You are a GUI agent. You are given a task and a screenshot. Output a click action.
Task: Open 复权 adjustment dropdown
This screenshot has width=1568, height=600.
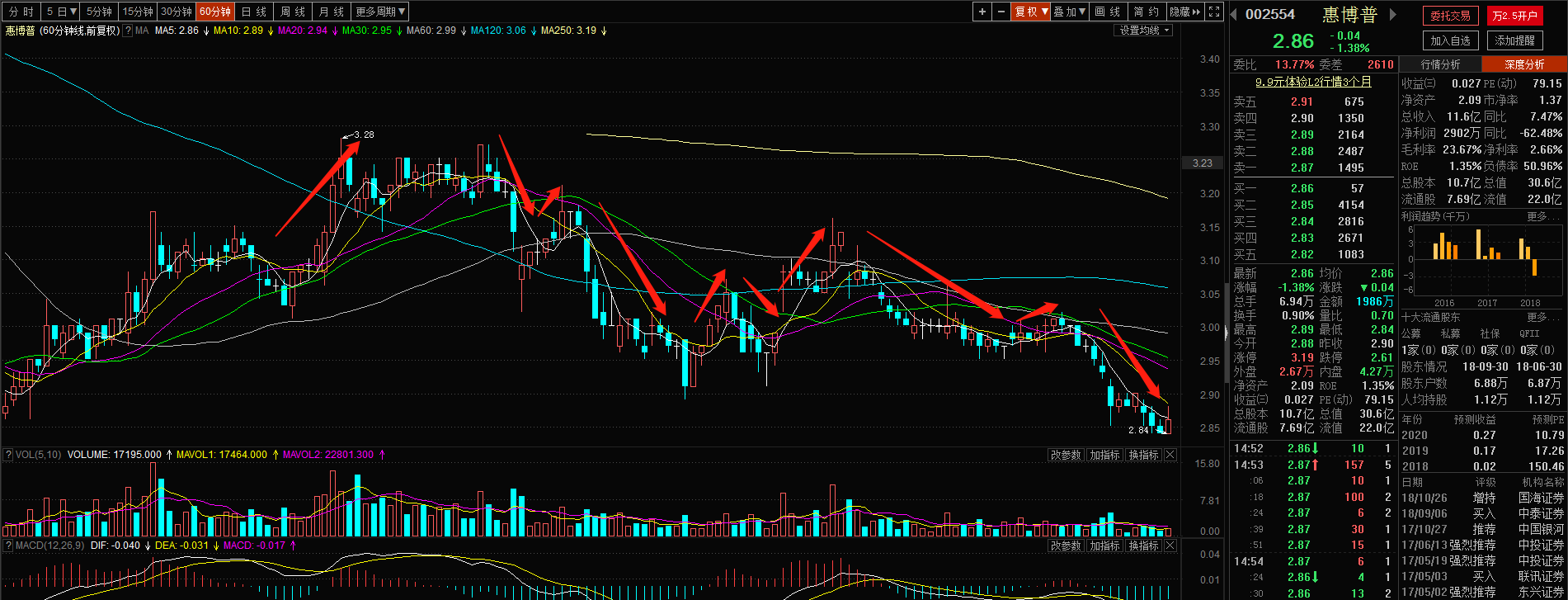tap(1031, 12)
